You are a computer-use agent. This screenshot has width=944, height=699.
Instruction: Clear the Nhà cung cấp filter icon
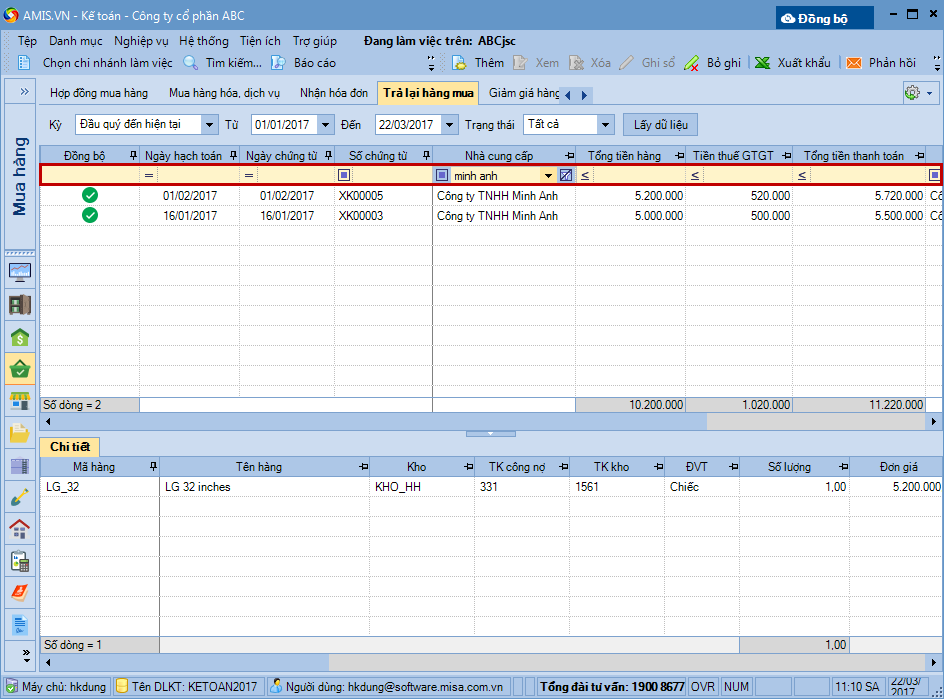coord(565,175)
